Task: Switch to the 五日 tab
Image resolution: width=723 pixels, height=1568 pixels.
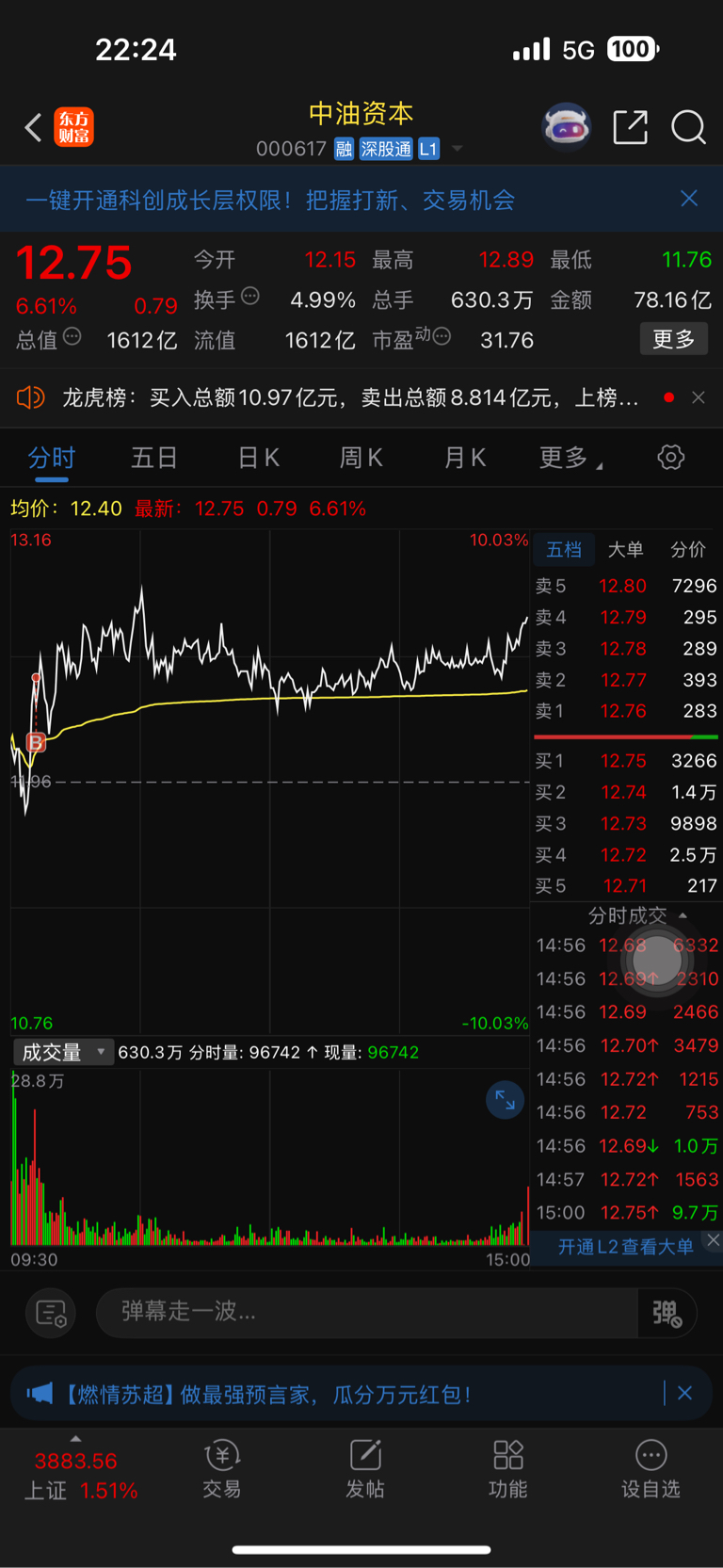Action: pyautogui.click(x=154, y=459)
